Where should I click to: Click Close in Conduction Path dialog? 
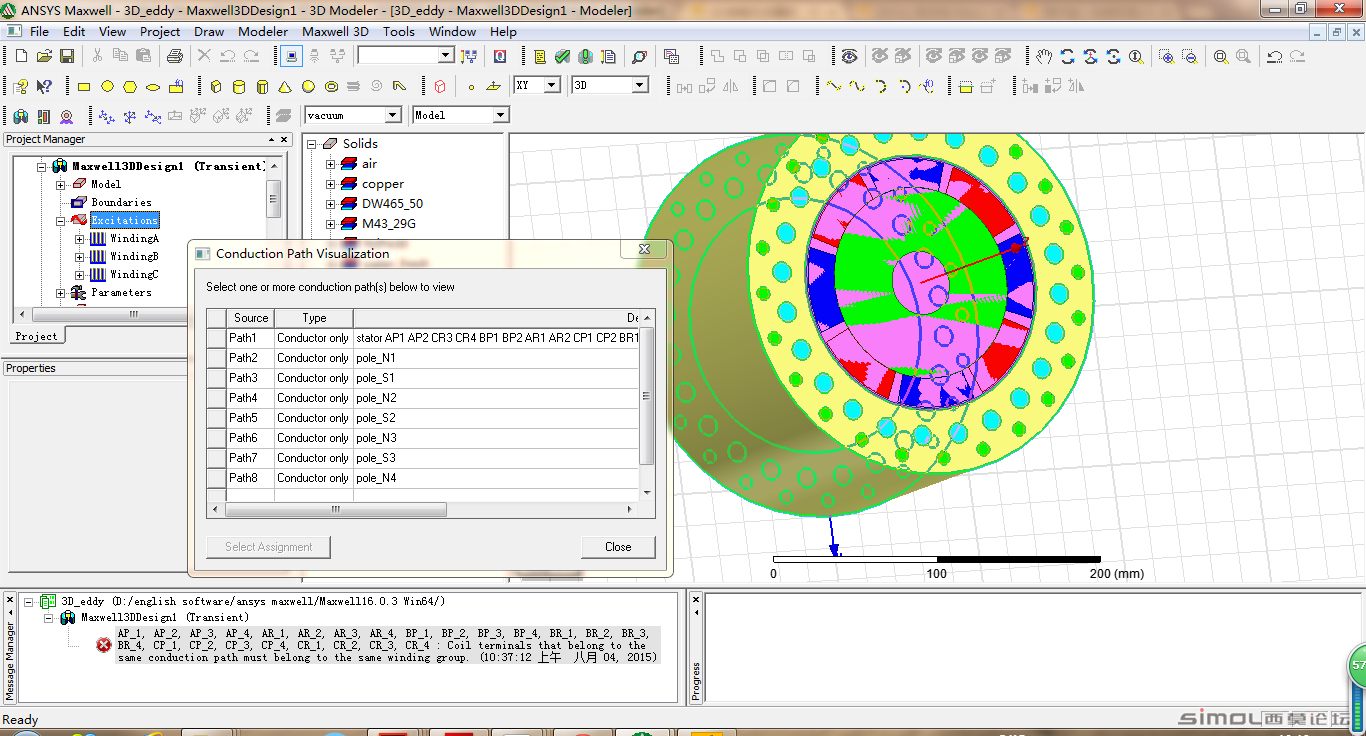pyautogui.click(x=618, y=547)
